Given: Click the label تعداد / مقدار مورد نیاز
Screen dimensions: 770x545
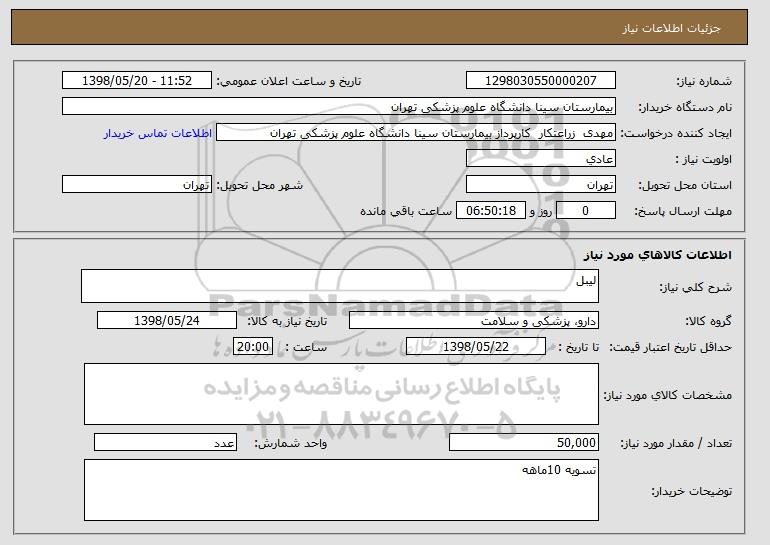Looking at the screenshot, I should pyautogui.click(x=676, y=443).
